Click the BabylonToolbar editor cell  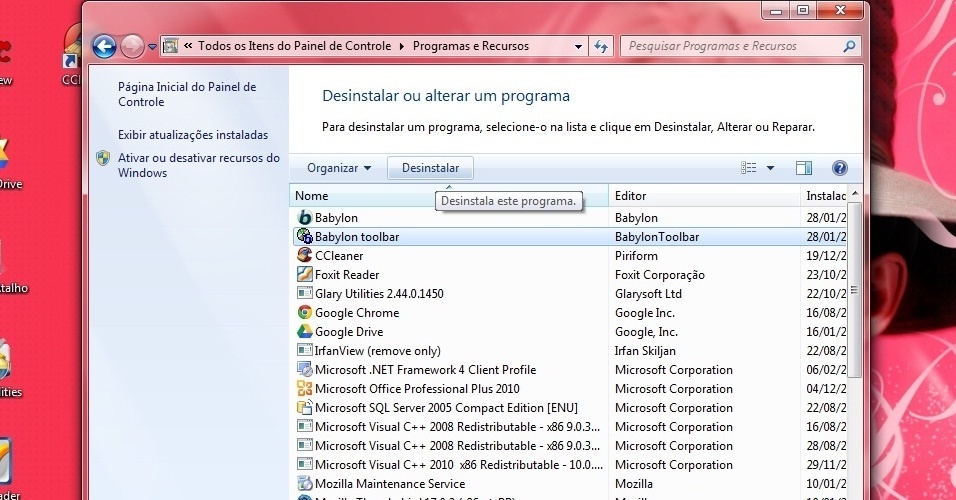[657, 237]
